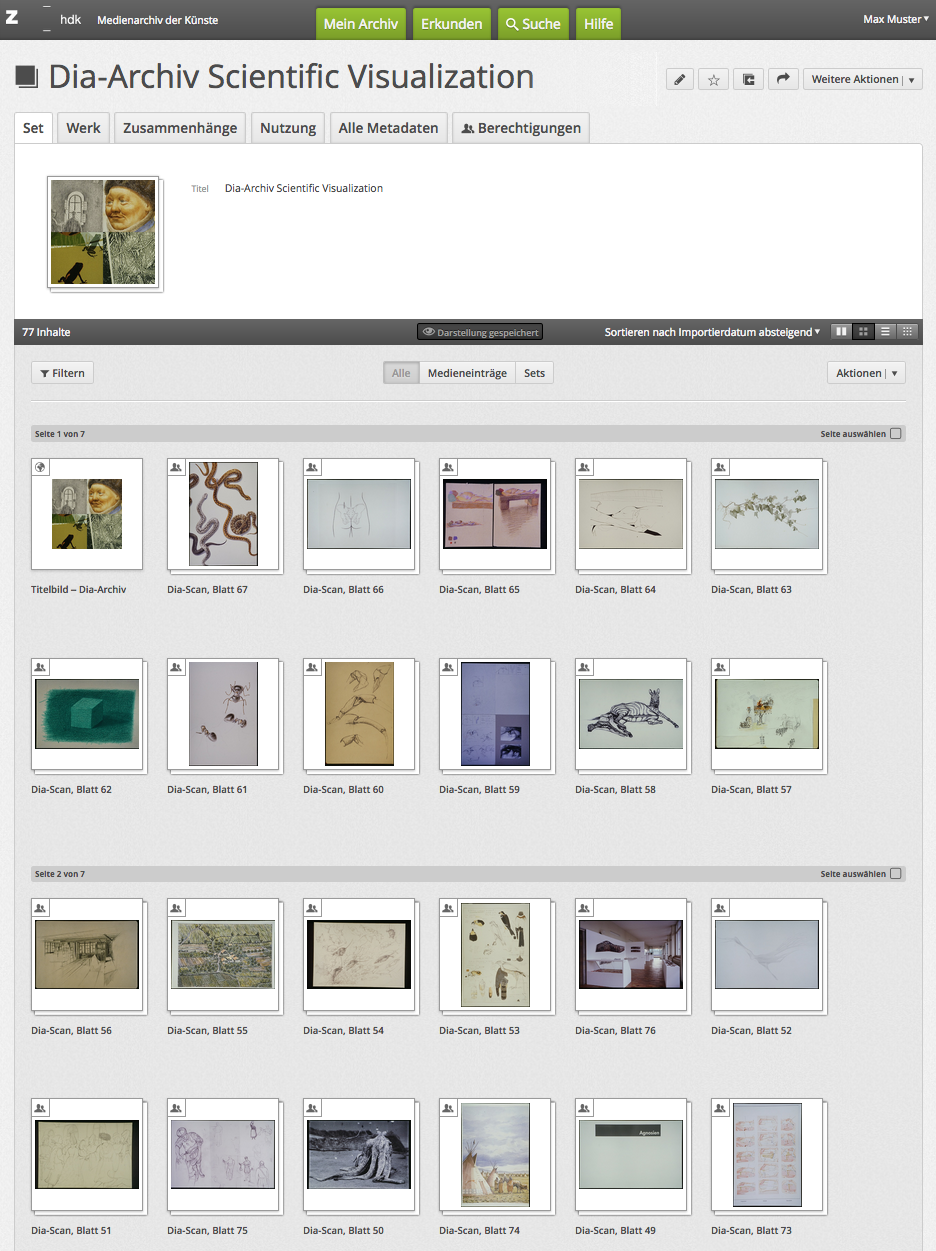Switch to list view layout icon

click(885, 332)
